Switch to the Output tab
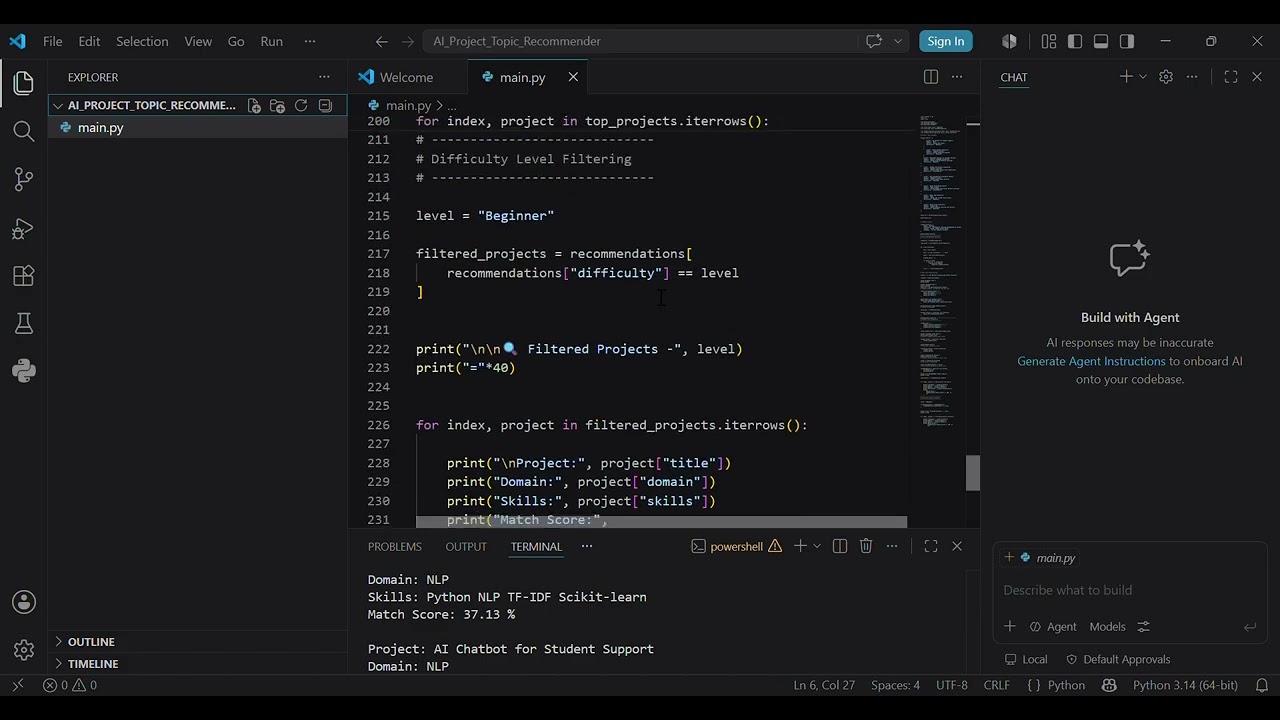The width and height of the screenshot is (1280, 720). [466, 546]
